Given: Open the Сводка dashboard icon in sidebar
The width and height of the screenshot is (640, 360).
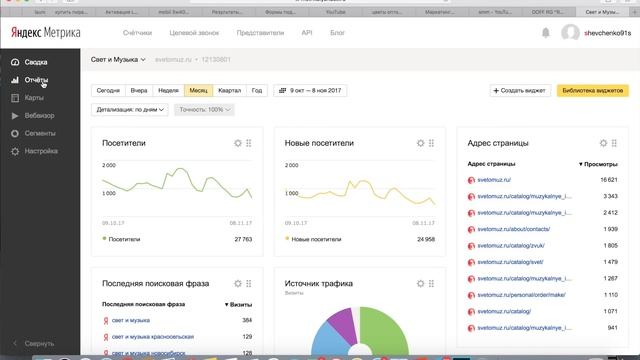Looking at the screenshot, I should (x=15, y=62).
